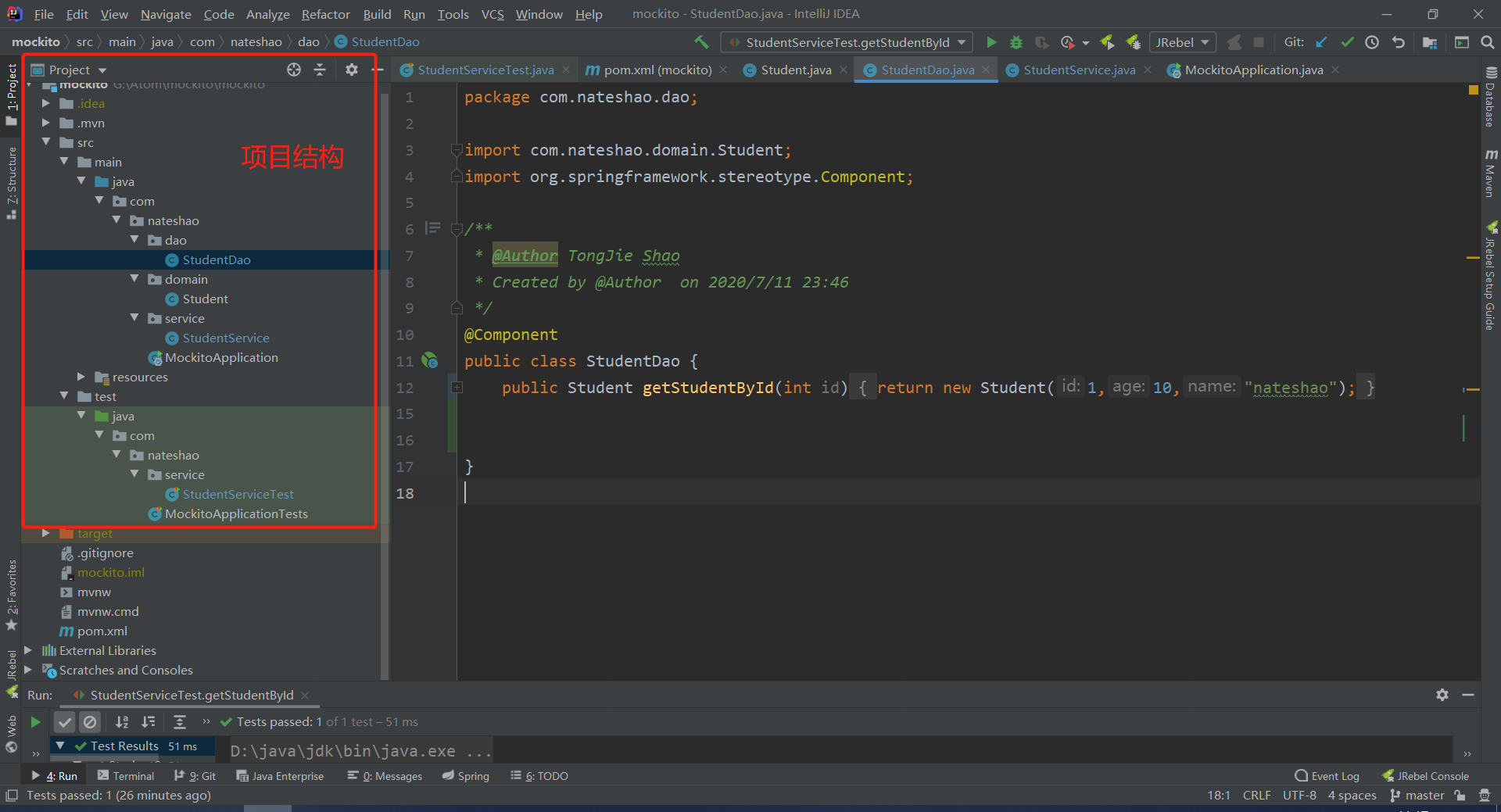Show Git history clock icon
The width and height of the screenshot is (1501, 812).
pos(1372,42)
